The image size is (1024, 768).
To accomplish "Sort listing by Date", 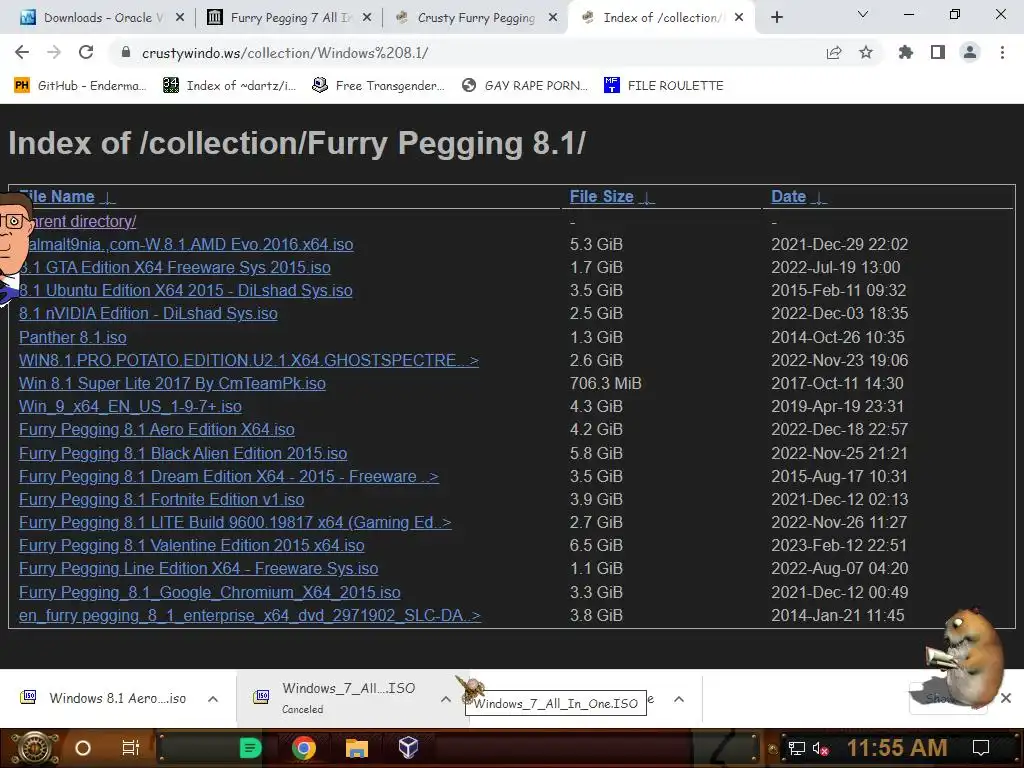I will coord(788,197).
